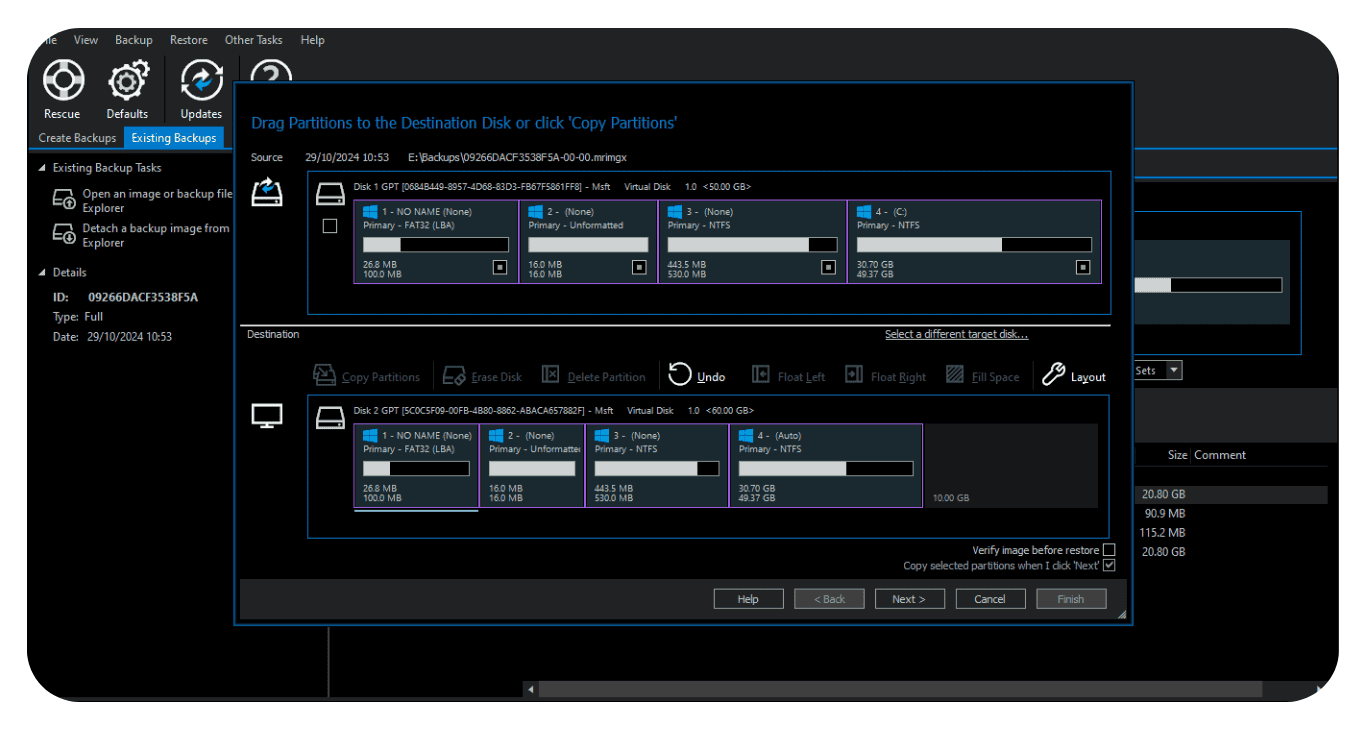Enable Verify image before restore checkbox
This screenshot has width=1366, height=730.
(x=1109, y=550)
